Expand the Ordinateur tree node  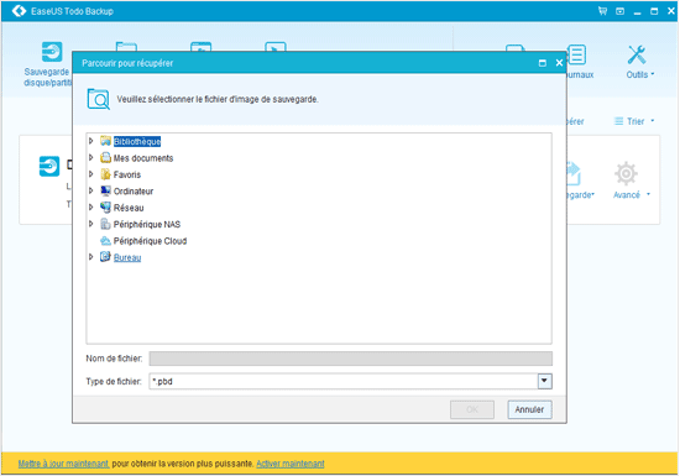click(x=91, y=191)
